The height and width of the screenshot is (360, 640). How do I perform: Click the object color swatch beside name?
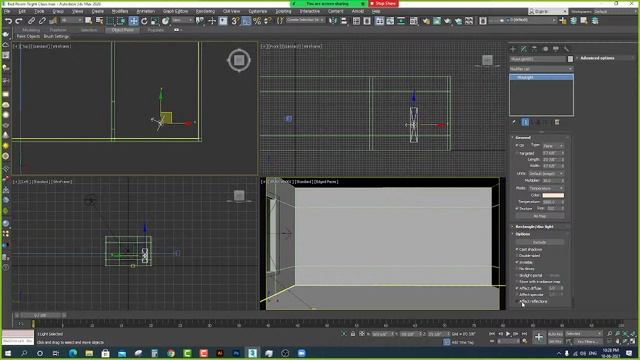(570, 59)
